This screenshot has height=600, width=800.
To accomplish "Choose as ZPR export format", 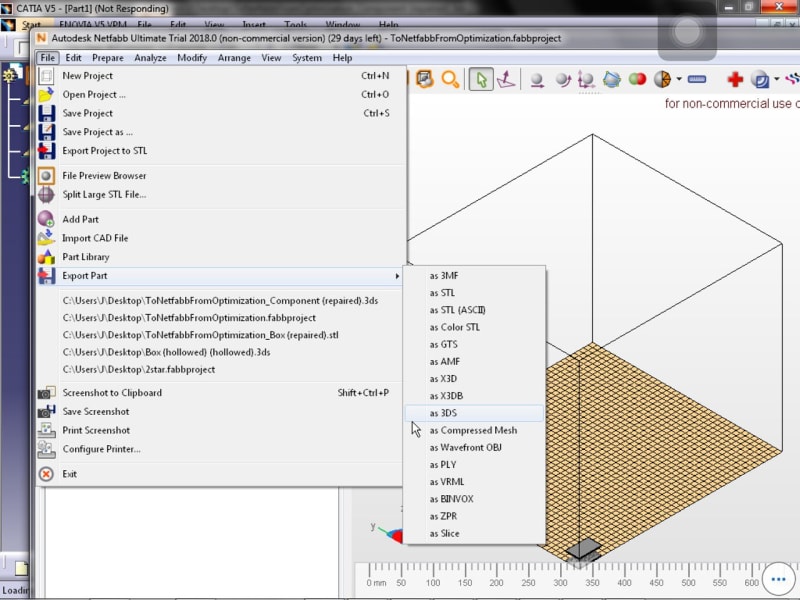I will 474,516.
